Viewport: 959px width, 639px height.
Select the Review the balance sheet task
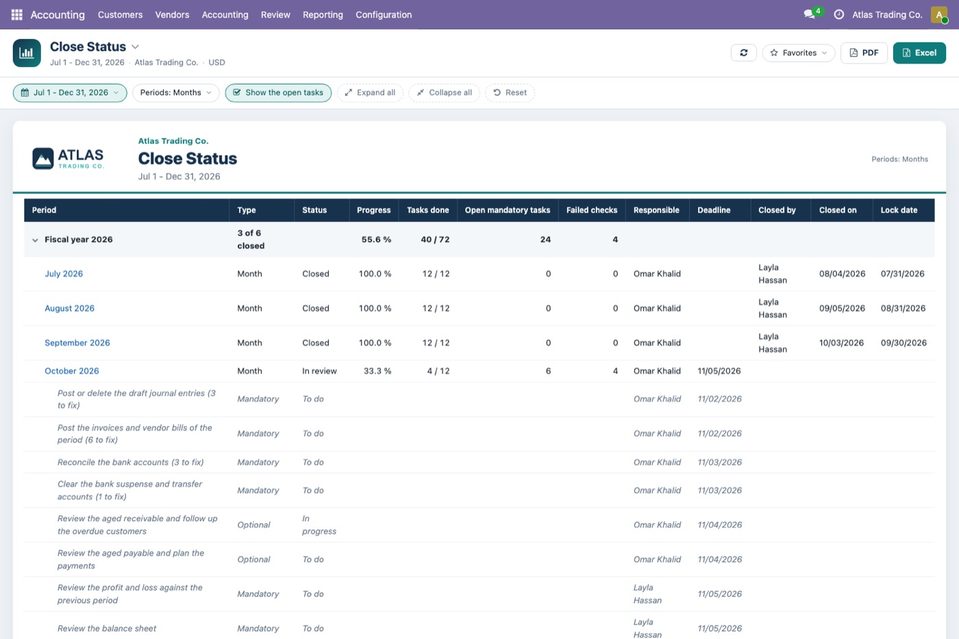pyautogui.click(x=106, y=629)
